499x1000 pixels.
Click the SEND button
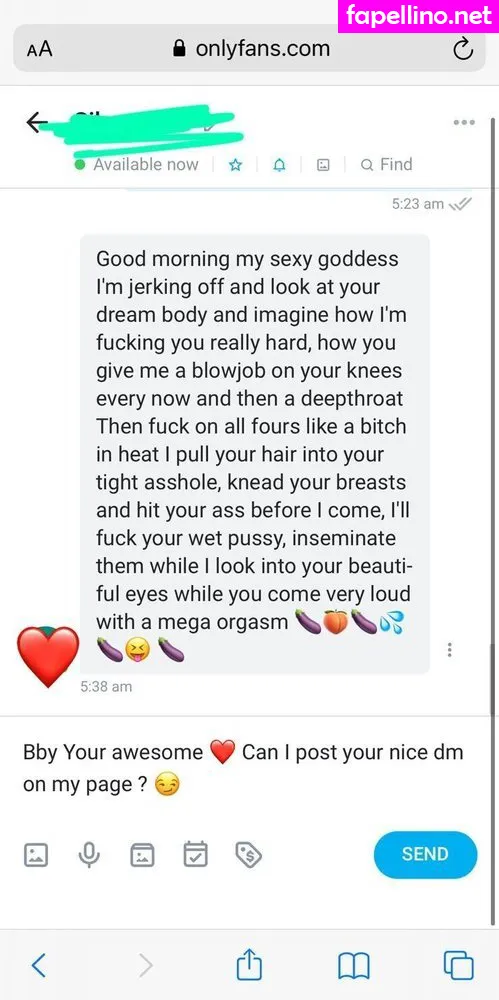[x=425, y=855]
